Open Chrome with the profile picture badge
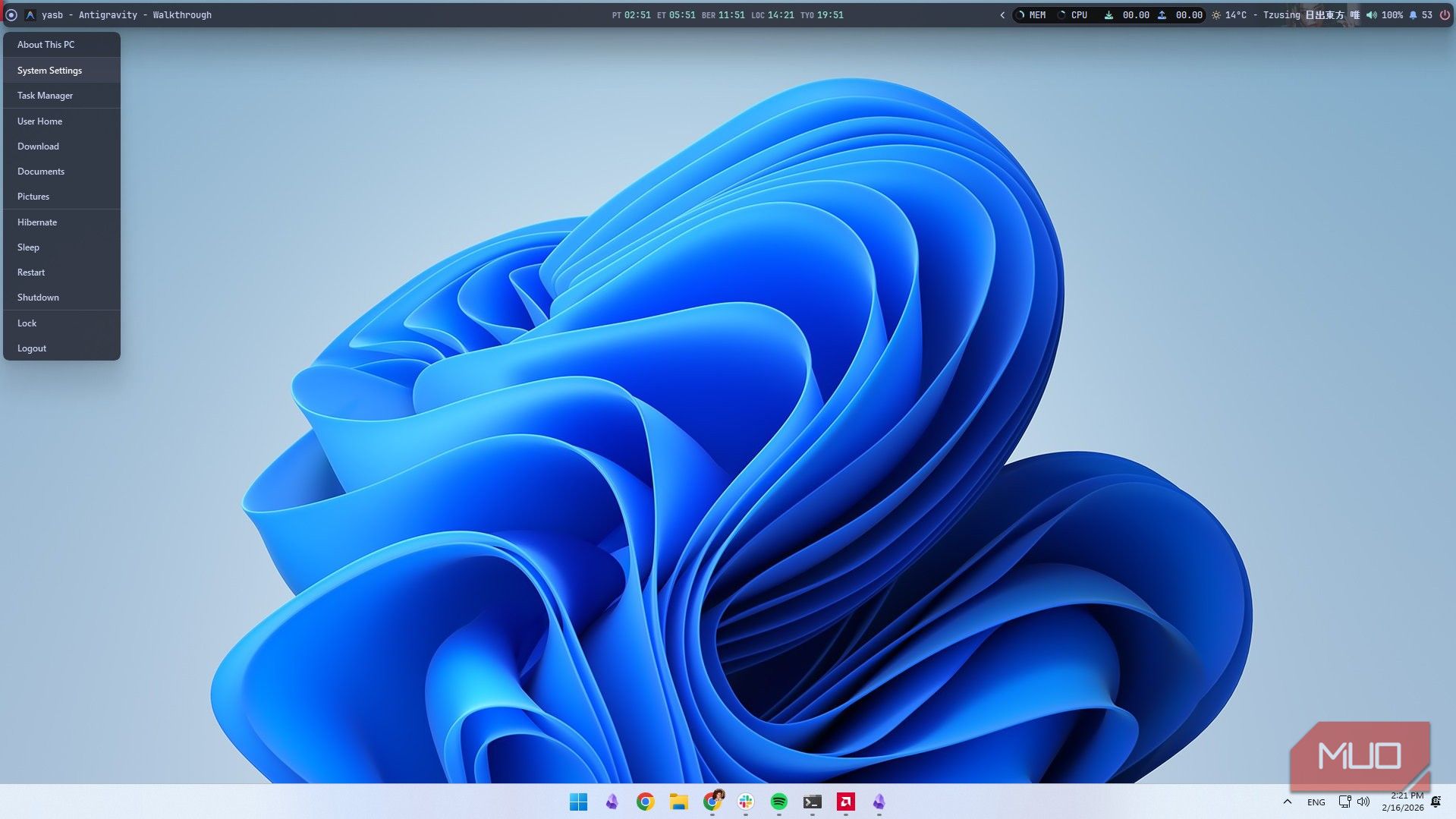This screenshot has height=819, width=1456. tap(712, 802)
